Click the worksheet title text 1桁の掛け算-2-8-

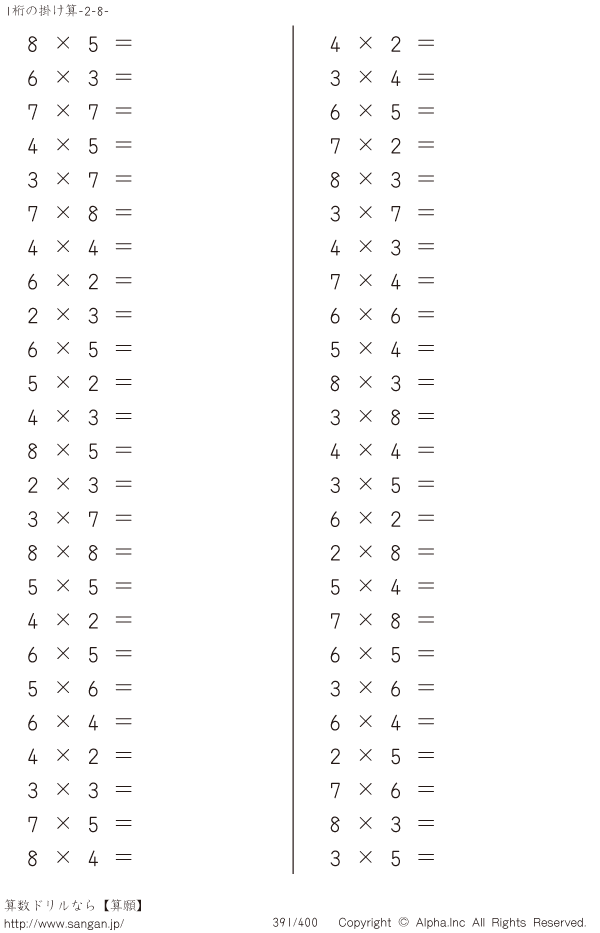57,11
